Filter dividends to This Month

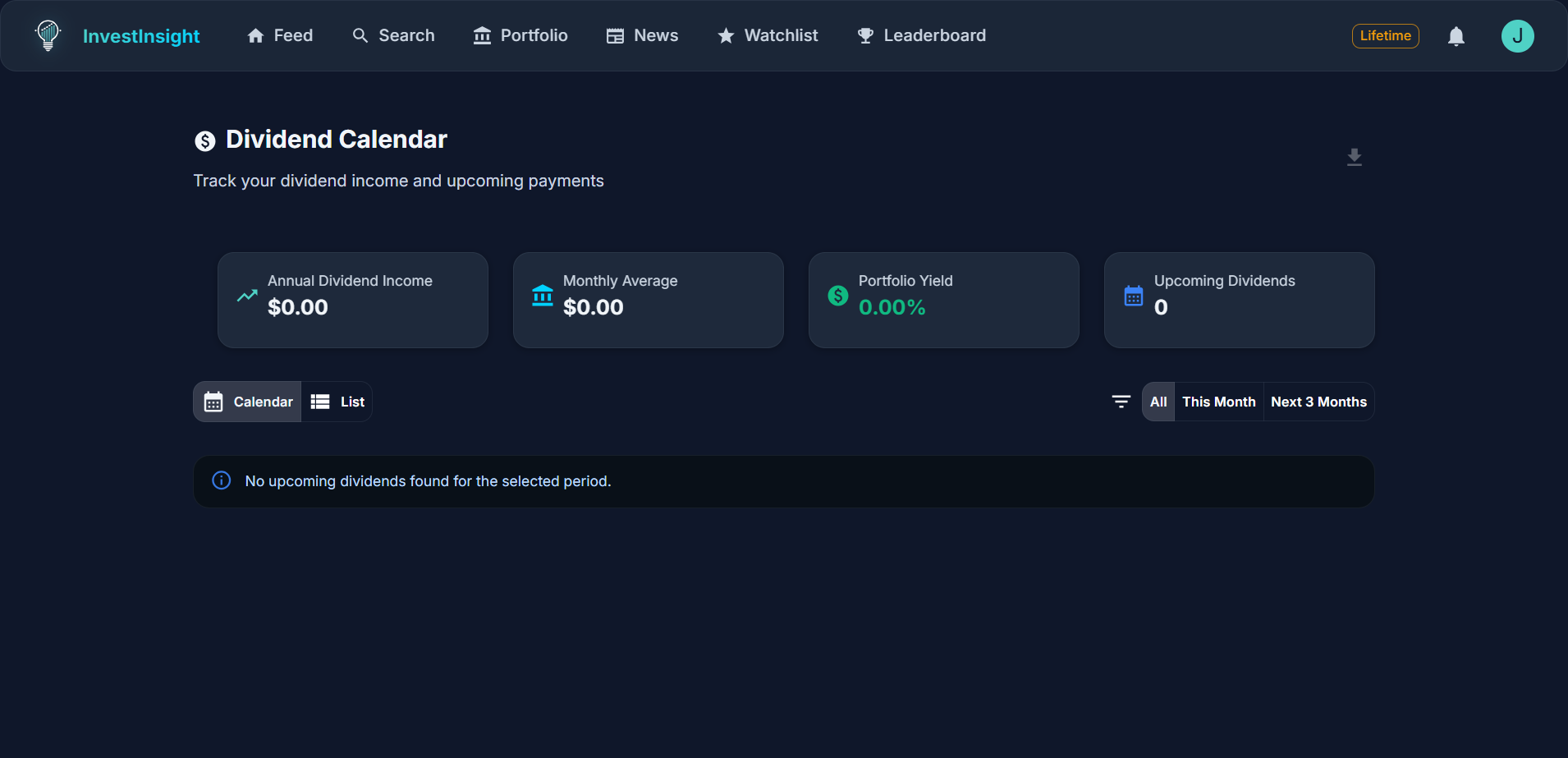tap(1218, 402)
